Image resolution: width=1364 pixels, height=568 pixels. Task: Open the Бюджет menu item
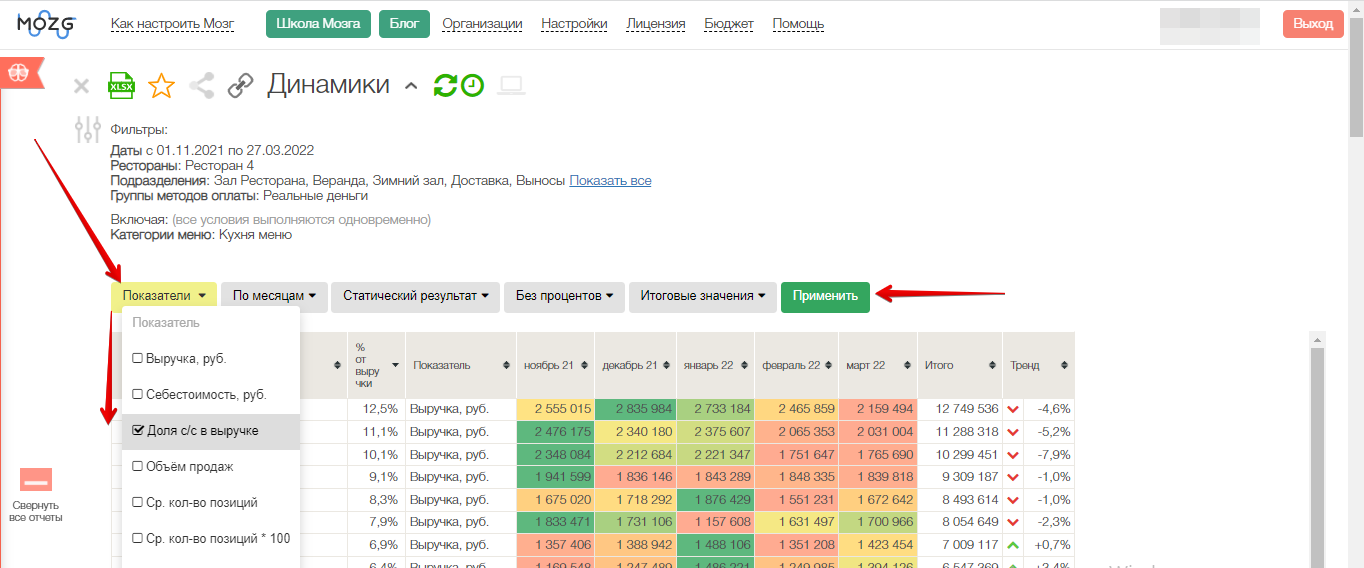tap(729, 24)
